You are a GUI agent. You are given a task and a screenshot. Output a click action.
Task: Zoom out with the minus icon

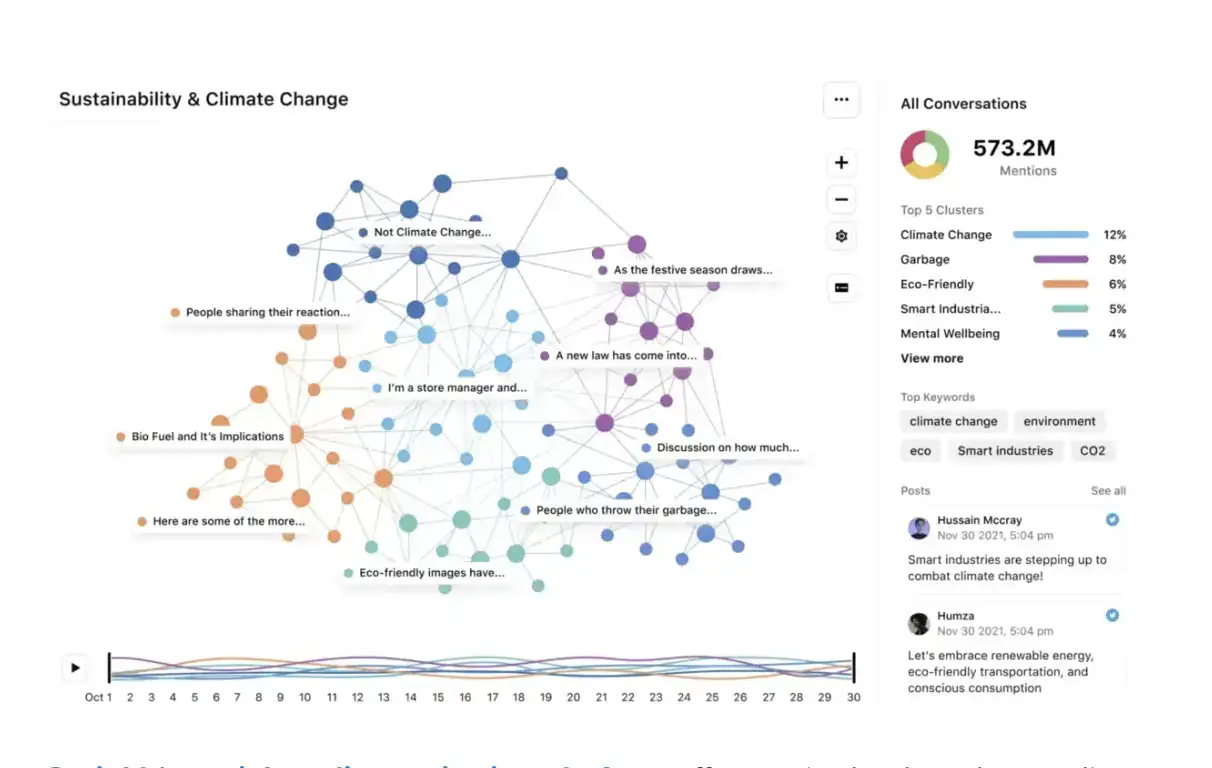point(841,200)
